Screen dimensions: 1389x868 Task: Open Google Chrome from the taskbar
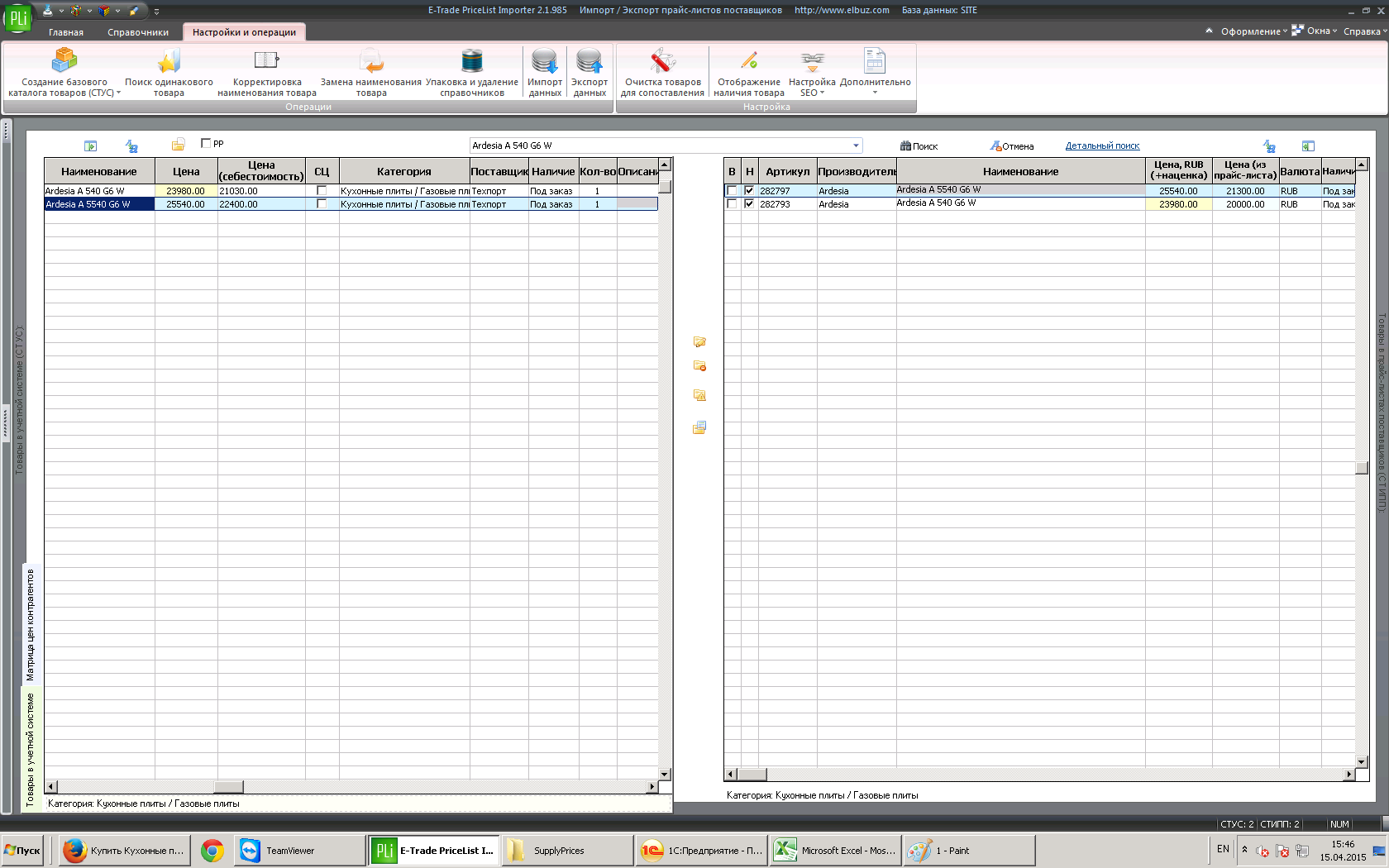212,850
